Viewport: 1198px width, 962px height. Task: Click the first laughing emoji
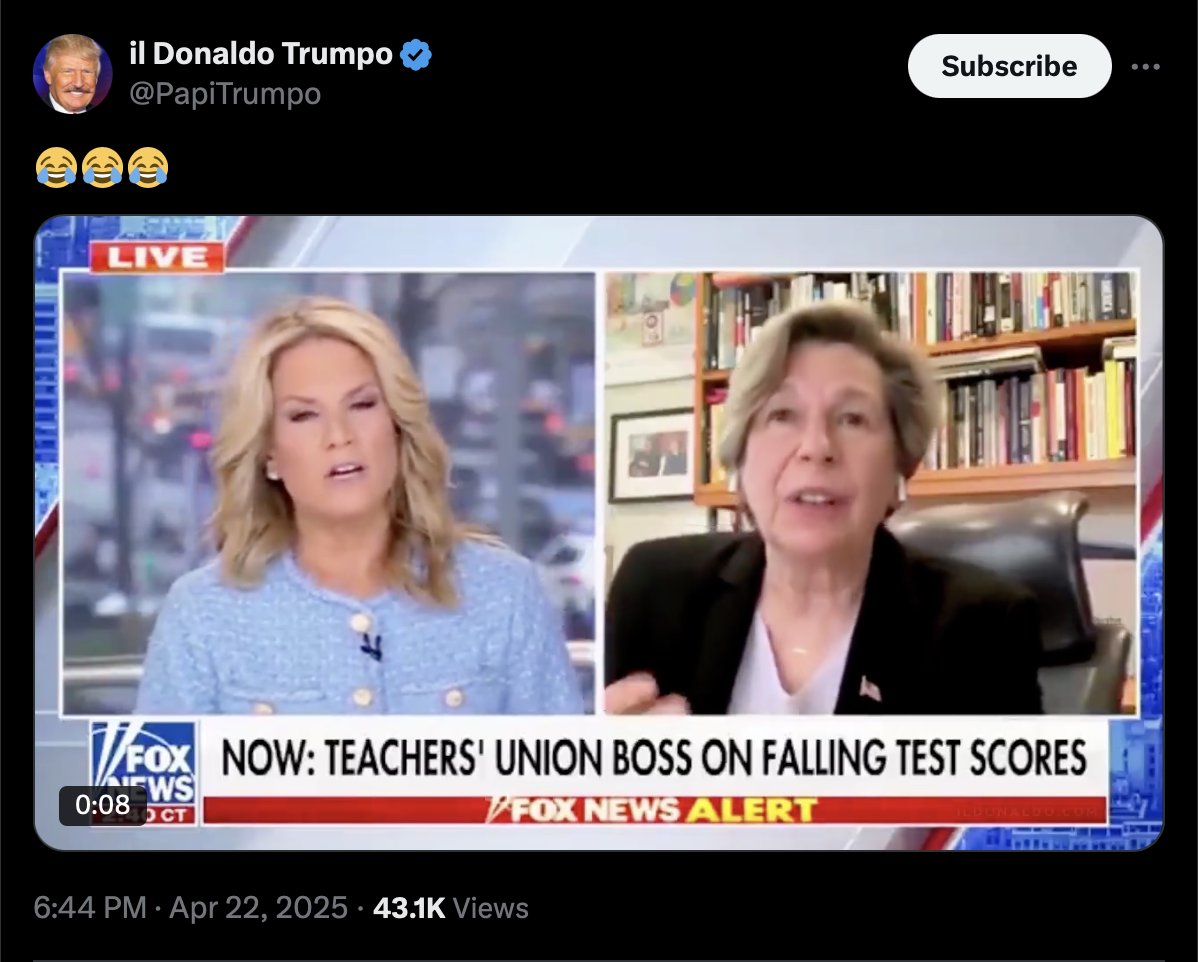tap(57, 167)
